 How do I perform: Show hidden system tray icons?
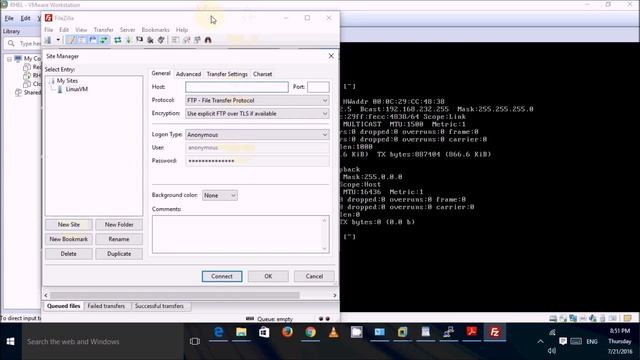[540, 341]
